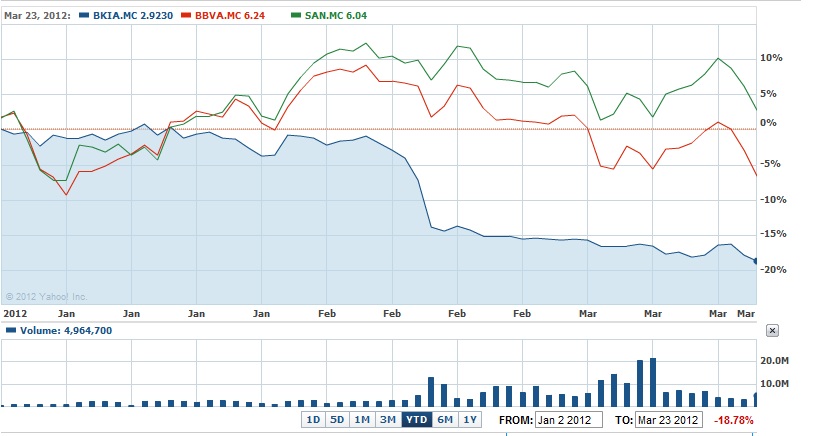Click the BKIA.MC 2.9230 legend label
Viewport: 814px width, 436px height.
(133, 16)
